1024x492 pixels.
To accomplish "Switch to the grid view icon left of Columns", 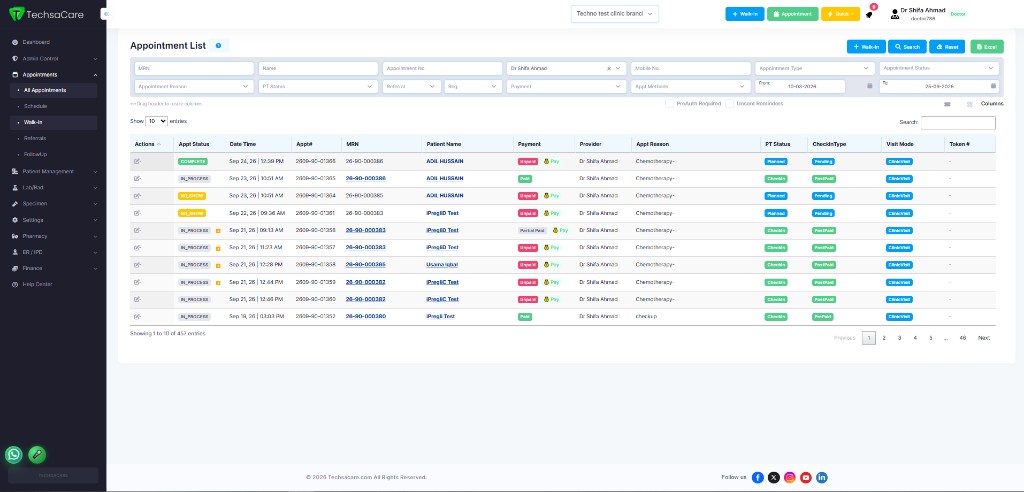I will pos(970,104).
